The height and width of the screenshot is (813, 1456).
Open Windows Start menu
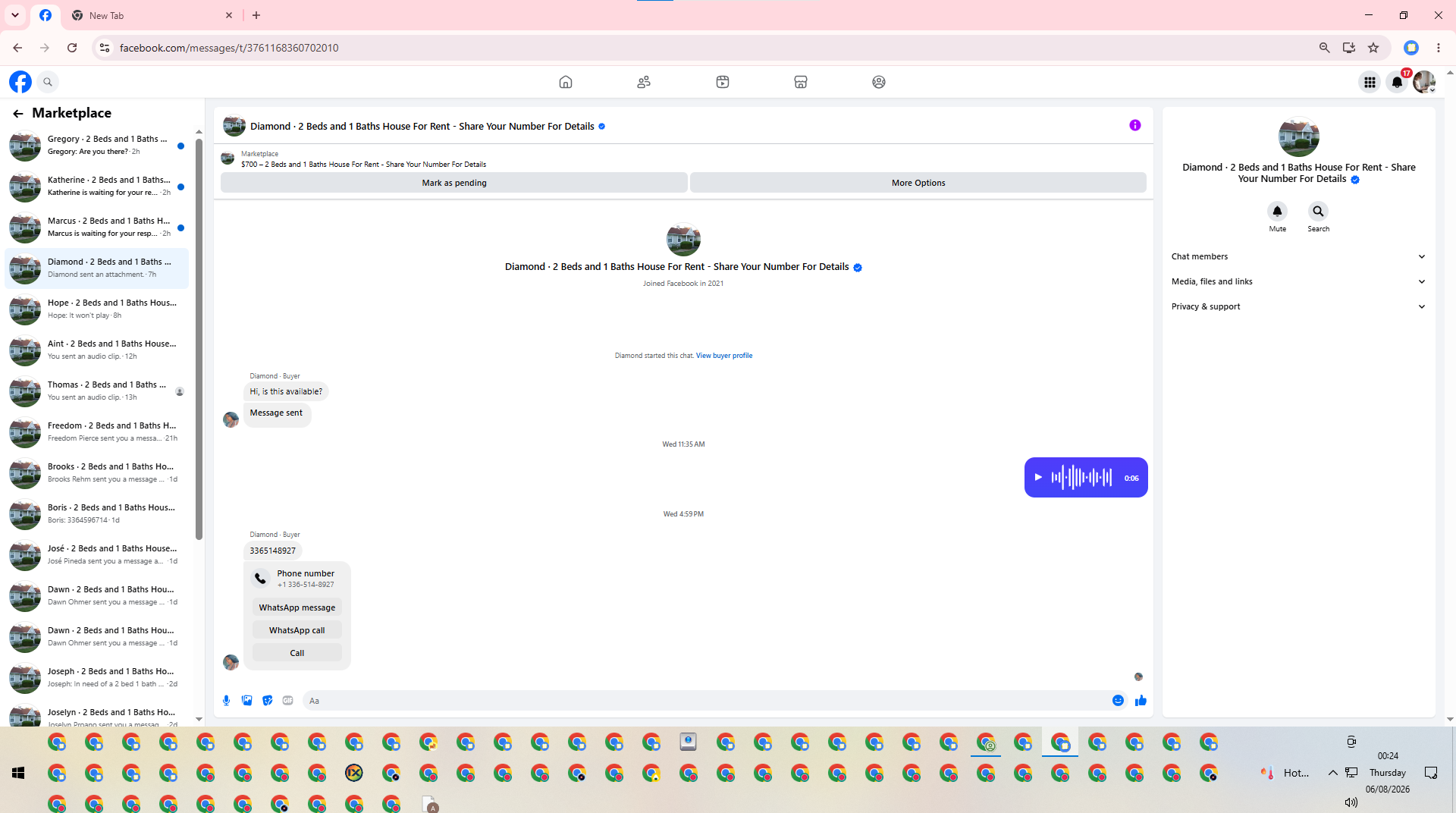(18, 773)
